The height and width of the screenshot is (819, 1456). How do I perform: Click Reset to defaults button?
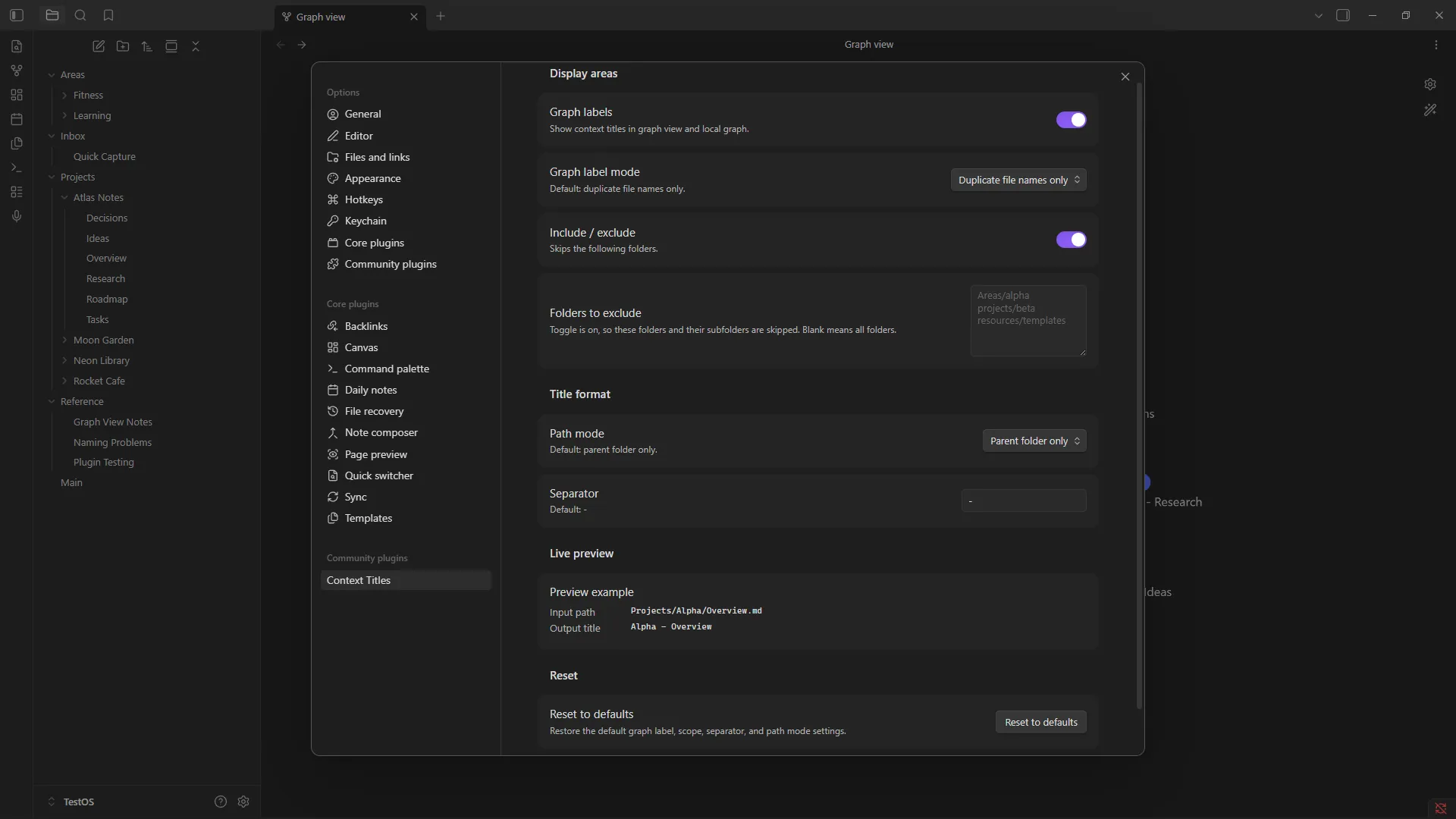pyautogui.click(x=1040, y=722)
